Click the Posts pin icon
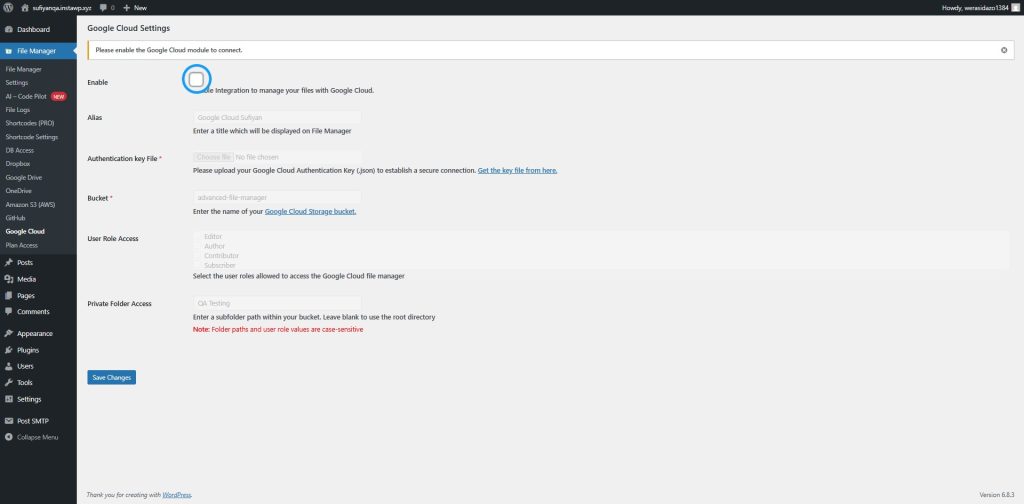Image resolution: width=1024 pixels, height=504 pixels. click(9, 262)
